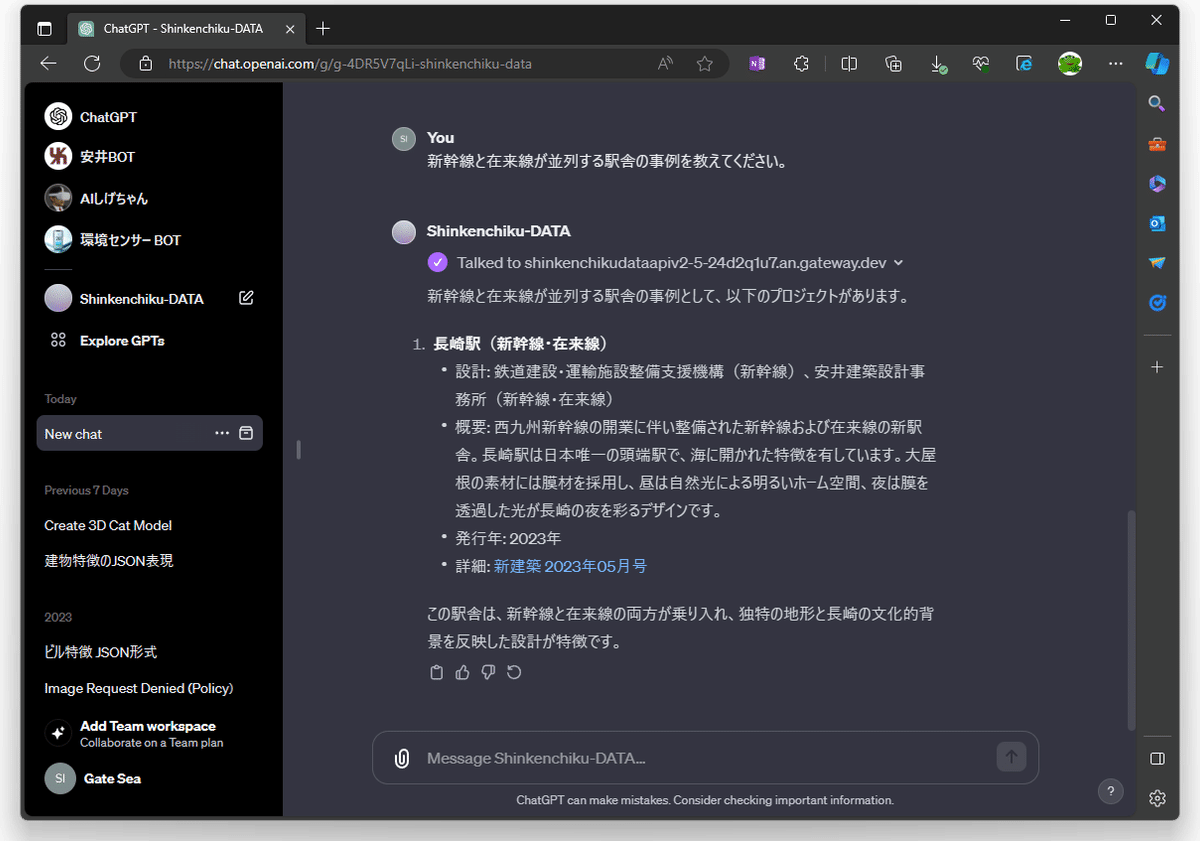This screenshot has height=841, width=1200.
Task: Click the Message Shinkenchiku-DATA input field
Action: [705, 758]
